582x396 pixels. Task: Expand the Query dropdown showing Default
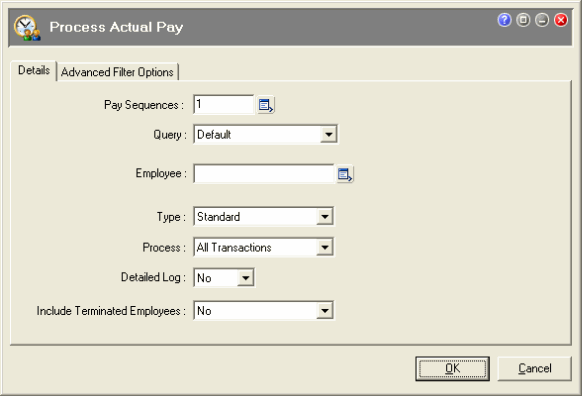click(x=328, y=134)
